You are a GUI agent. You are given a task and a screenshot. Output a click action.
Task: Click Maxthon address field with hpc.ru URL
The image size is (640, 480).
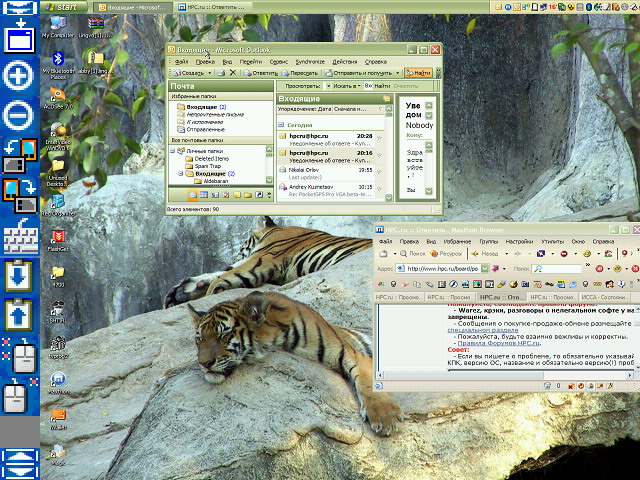coord(442,269)
